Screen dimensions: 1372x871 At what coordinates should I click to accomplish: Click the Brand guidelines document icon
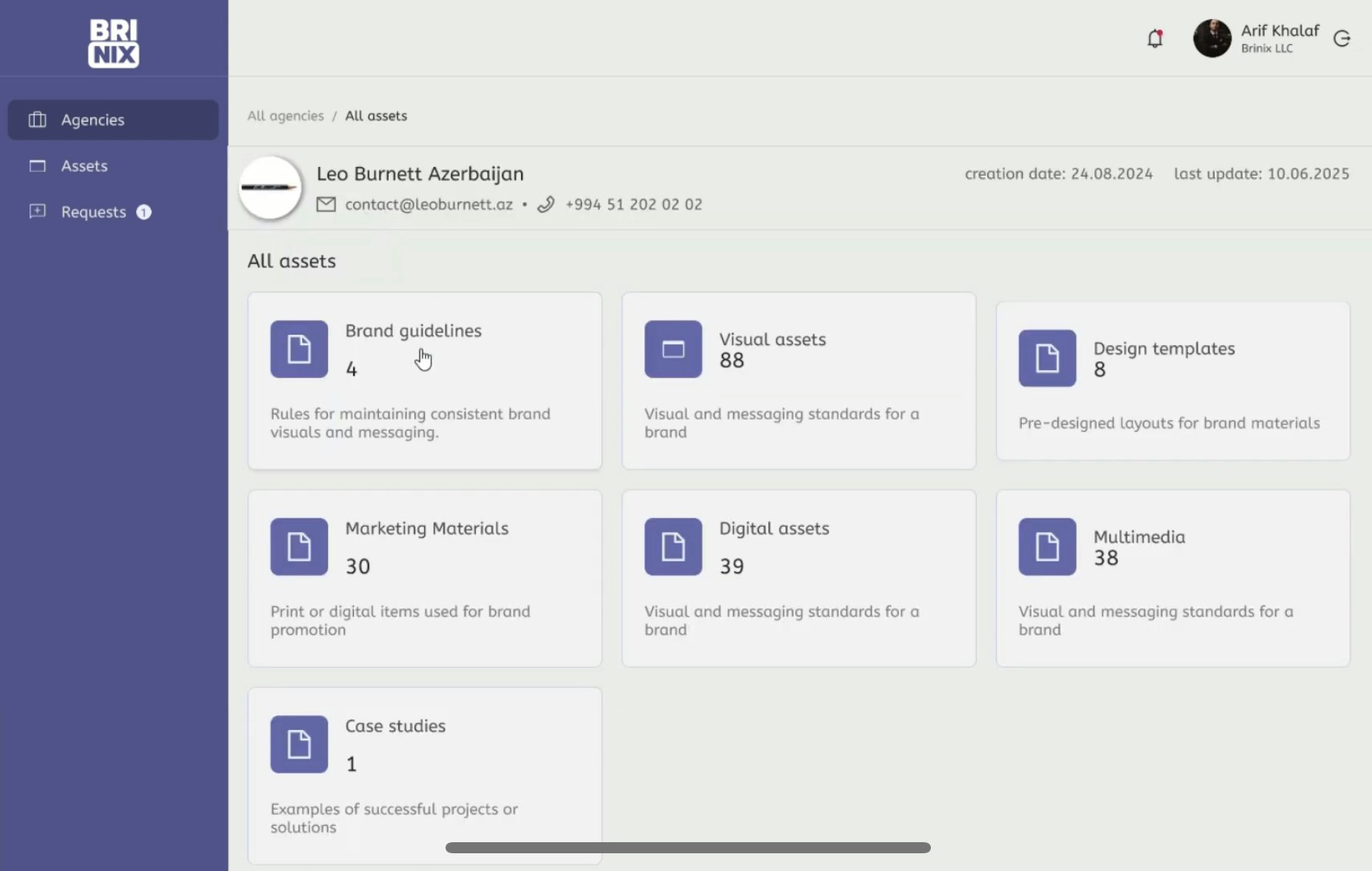299,349
